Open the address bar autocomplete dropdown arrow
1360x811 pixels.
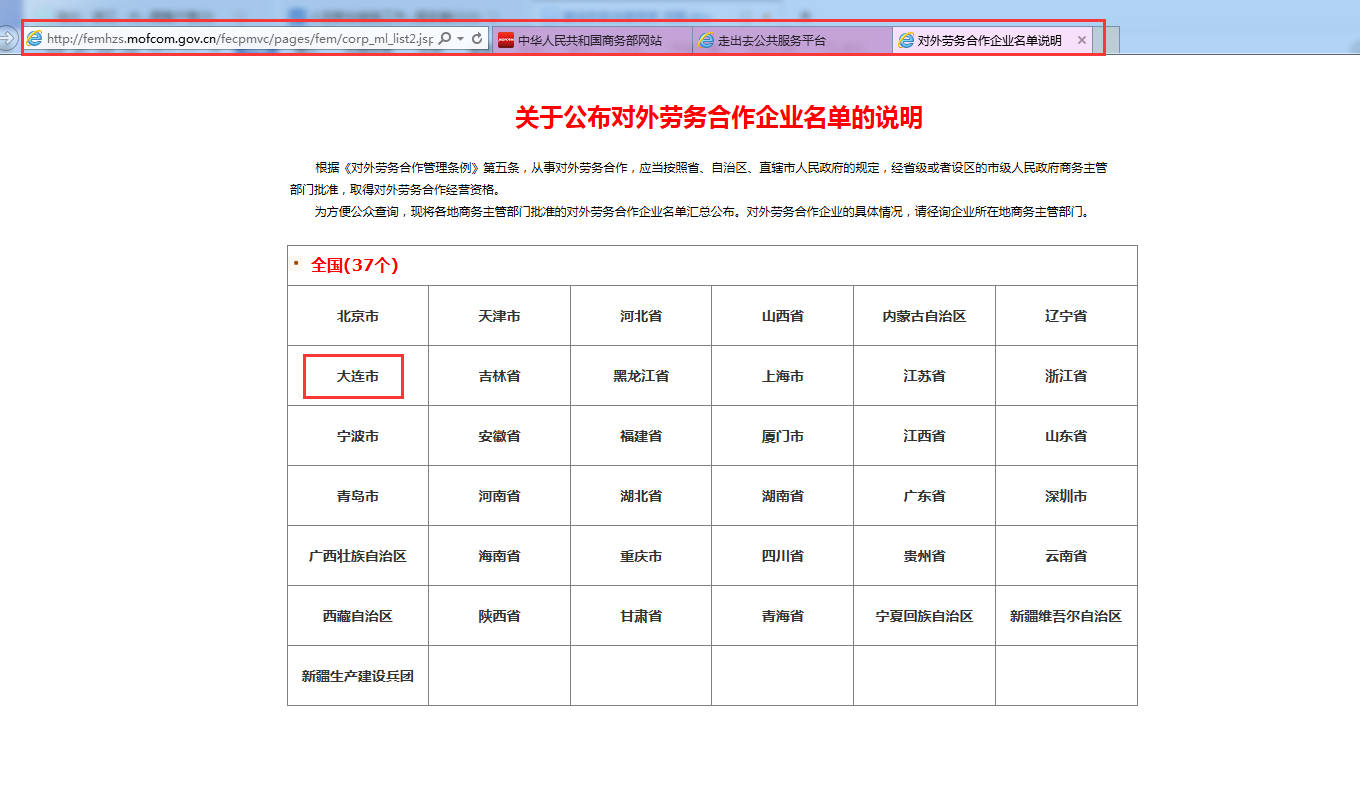460,39
